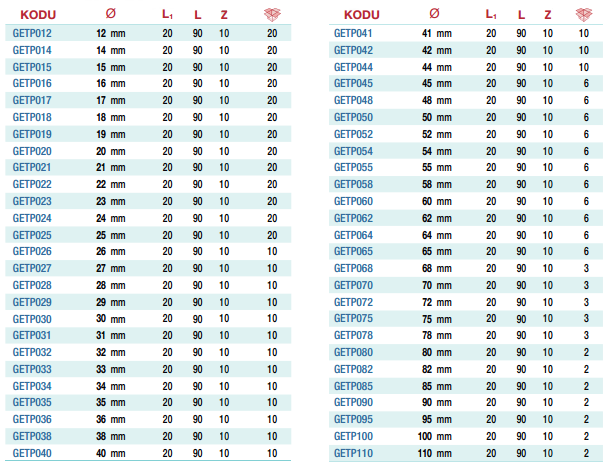
Task: Select product code GETP012
Action: 32,33
